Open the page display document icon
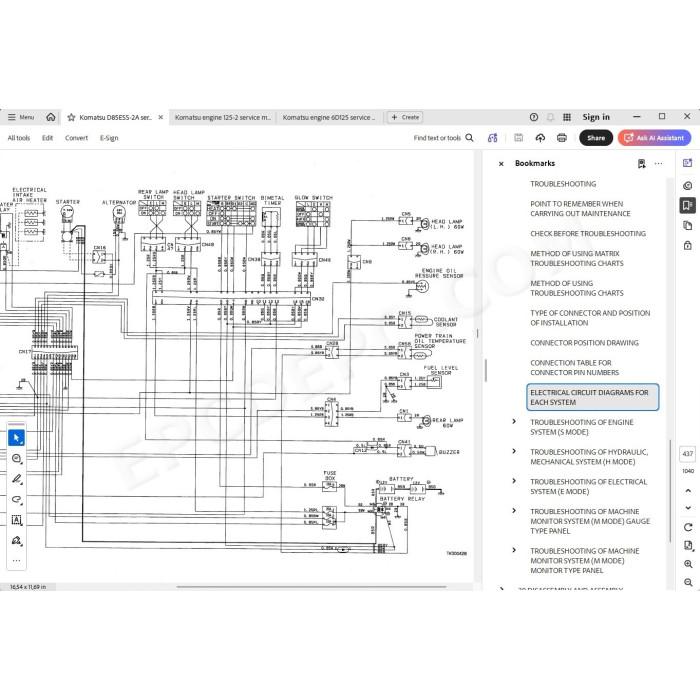700x700 pixels. [x=688, y=546]
